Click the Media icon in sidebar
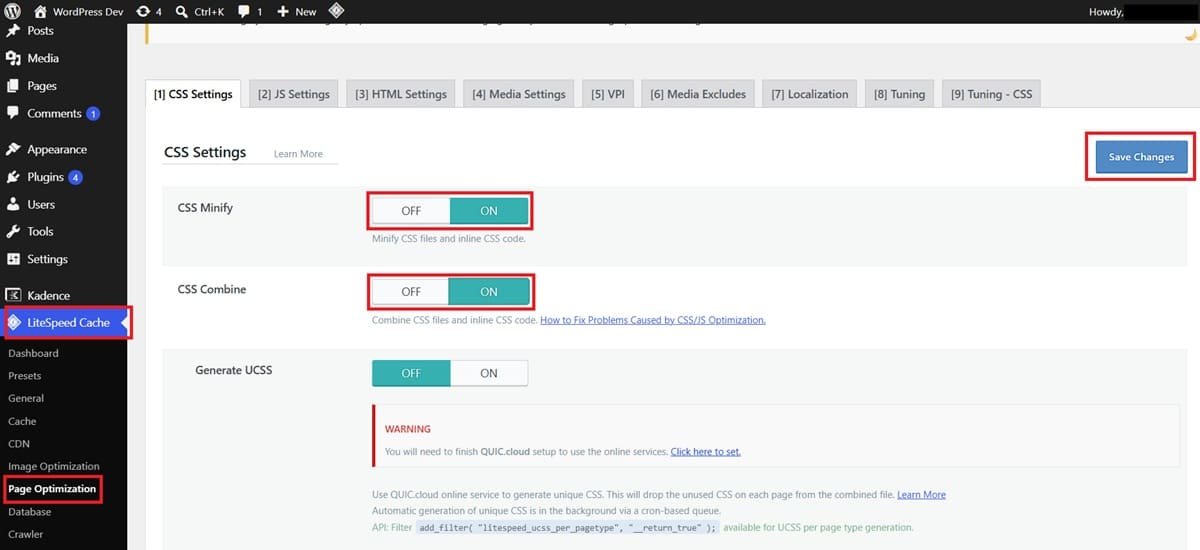Image resolution: width=1200 pixels, height=550 pixels. coord(13,58)
